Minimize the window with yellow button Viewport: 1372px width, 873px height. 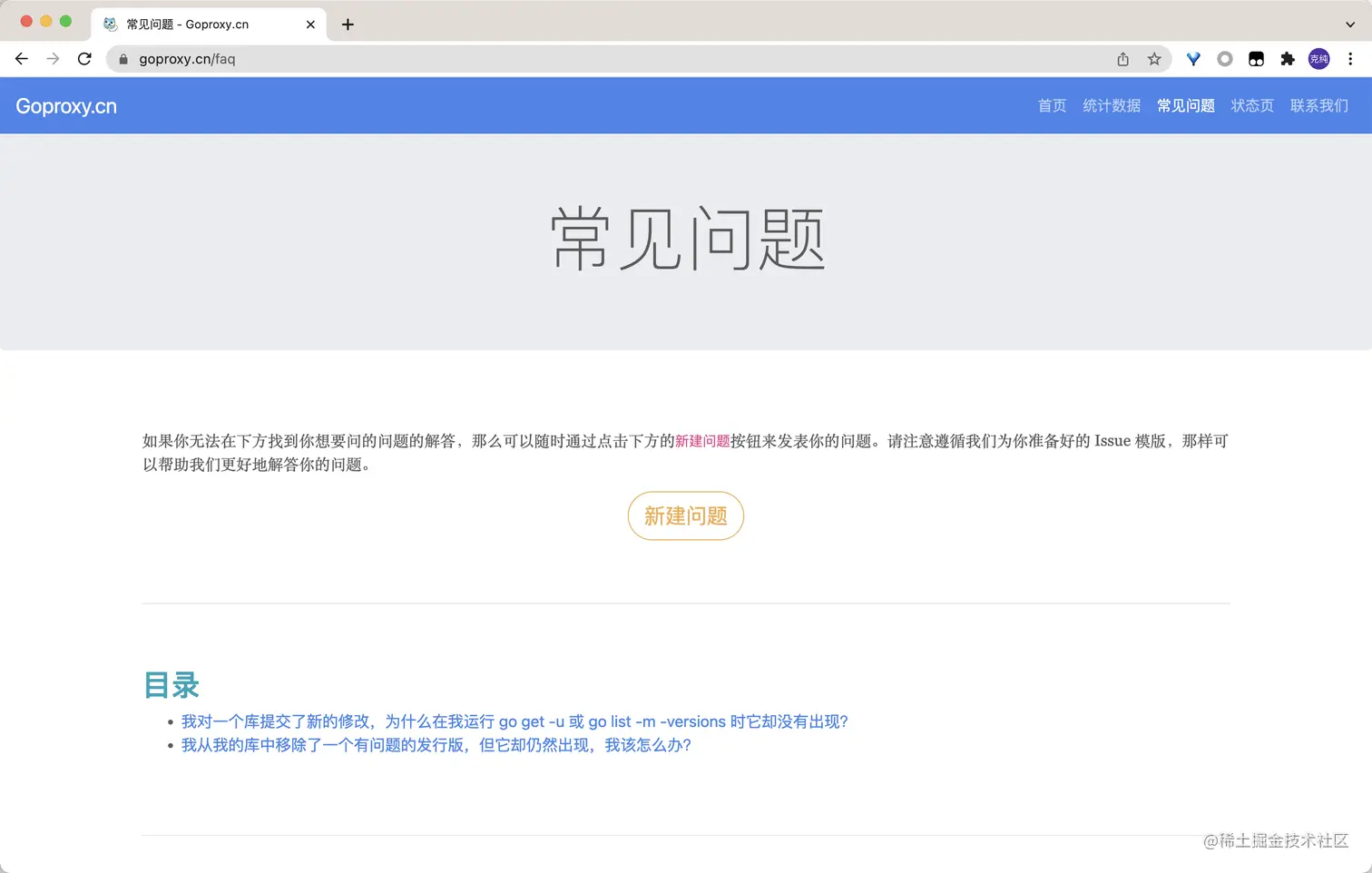(x=46, y=21)
